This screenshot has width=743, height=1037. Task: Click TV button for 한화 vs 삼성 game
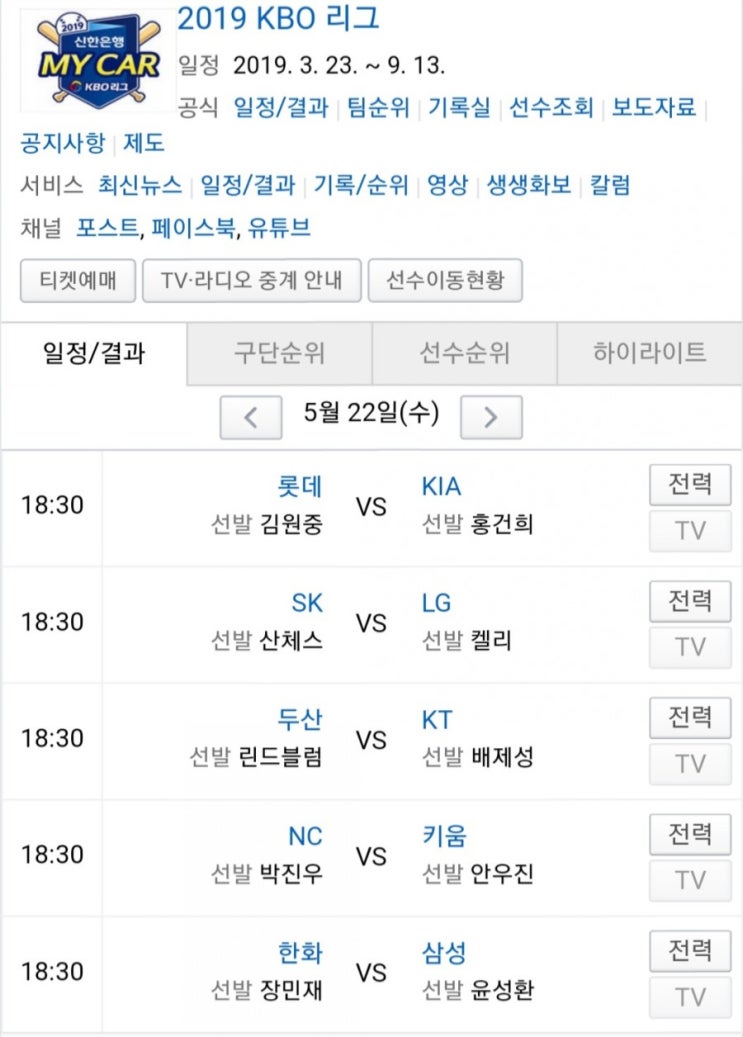[x=690, y=997]
